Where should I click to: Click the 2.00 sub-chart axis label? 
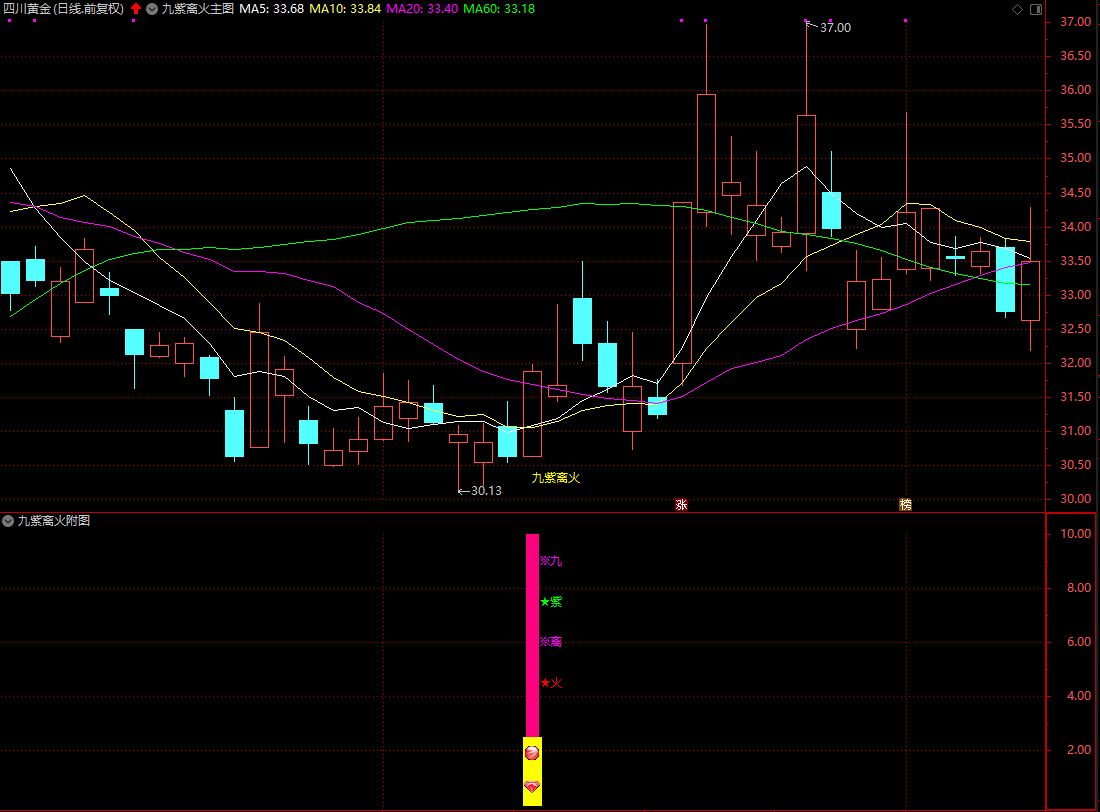coord(1079,750)
